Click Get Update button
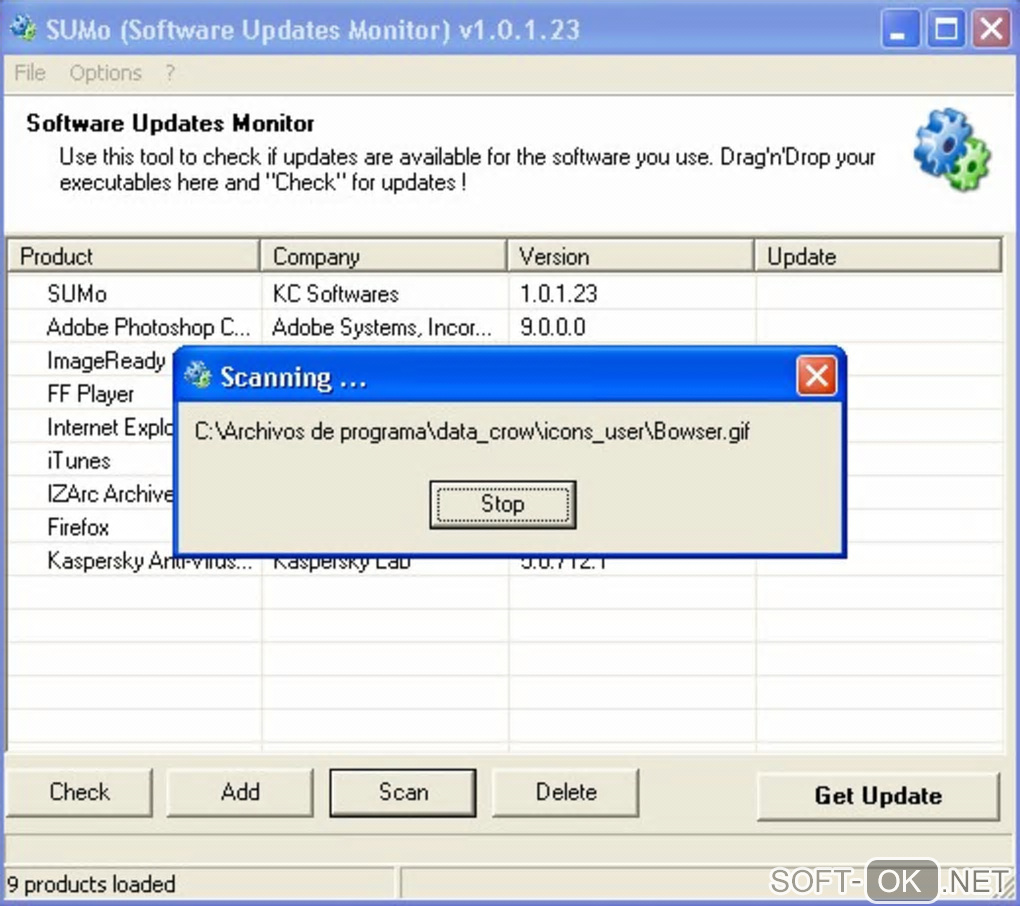This screenshot has height=906, width=1020. click(878, 795)
